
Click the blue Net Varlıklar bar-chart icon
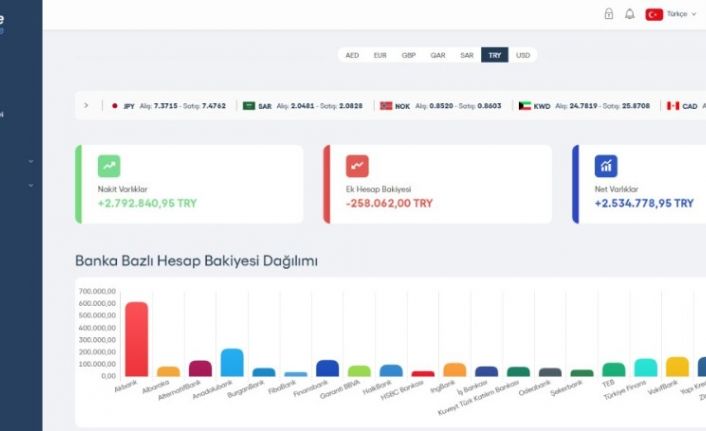(606, 166)
